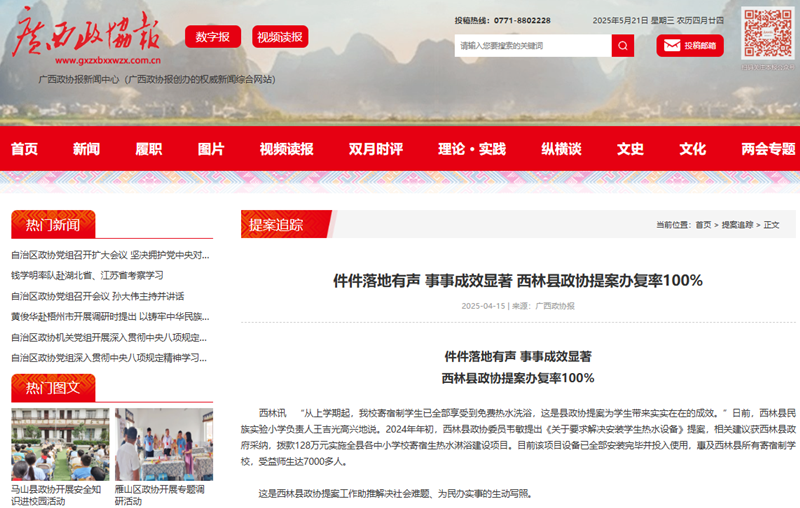Click the 提案追踪 section header

(286, 224)
